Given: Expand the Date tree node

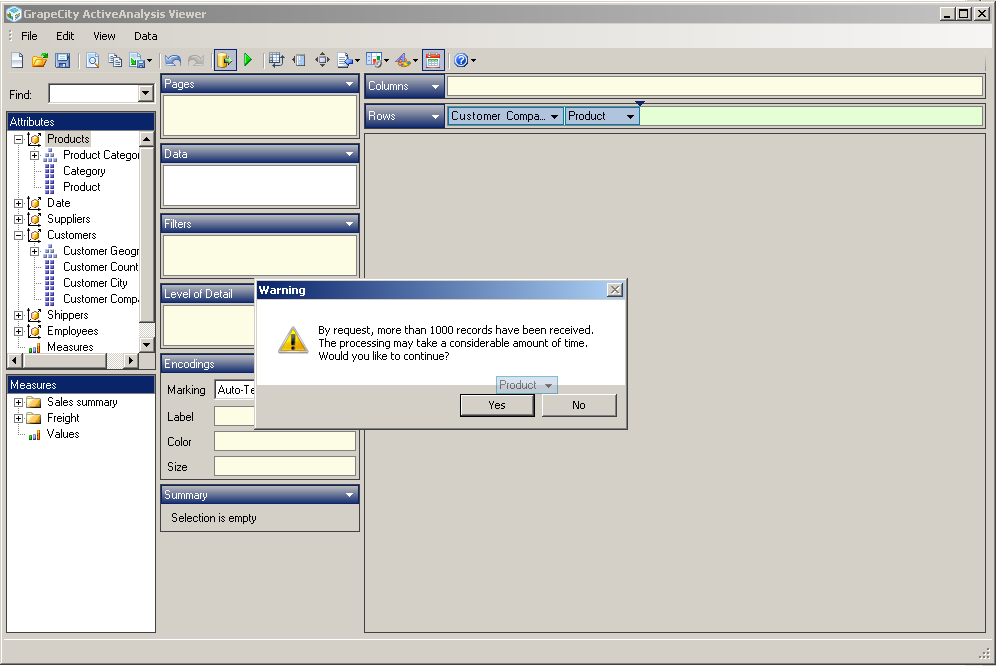Looking at the screenshot, I should click(x=18, y=203).
